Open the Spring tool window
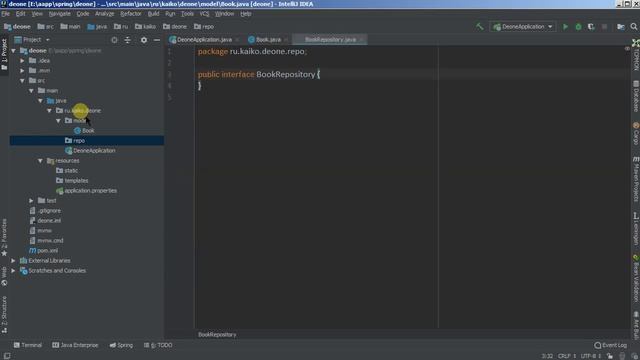640x360 pixels. pyautogui.click(x=121, y=345)
